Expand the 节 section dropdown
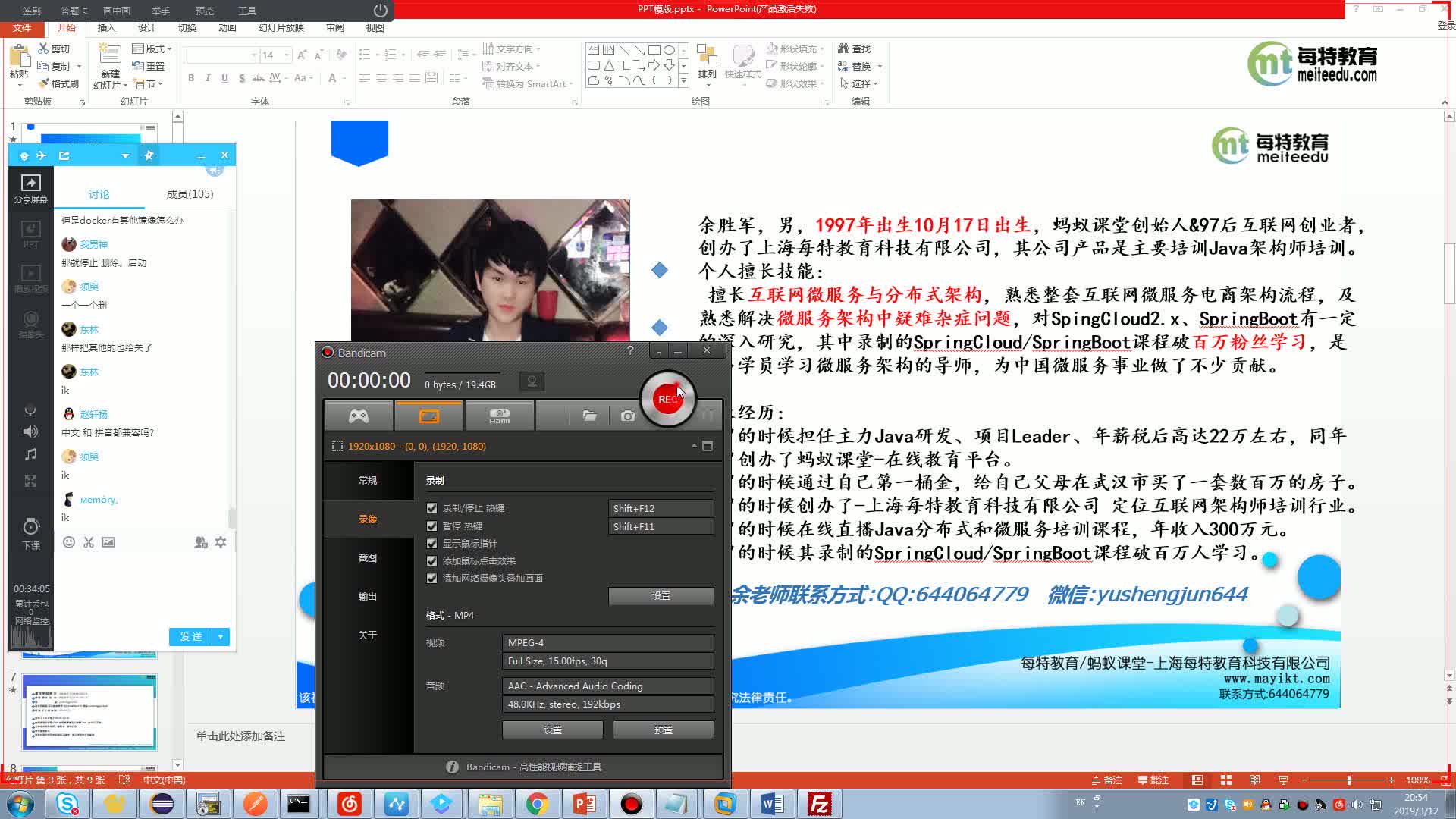 point(147,83)
